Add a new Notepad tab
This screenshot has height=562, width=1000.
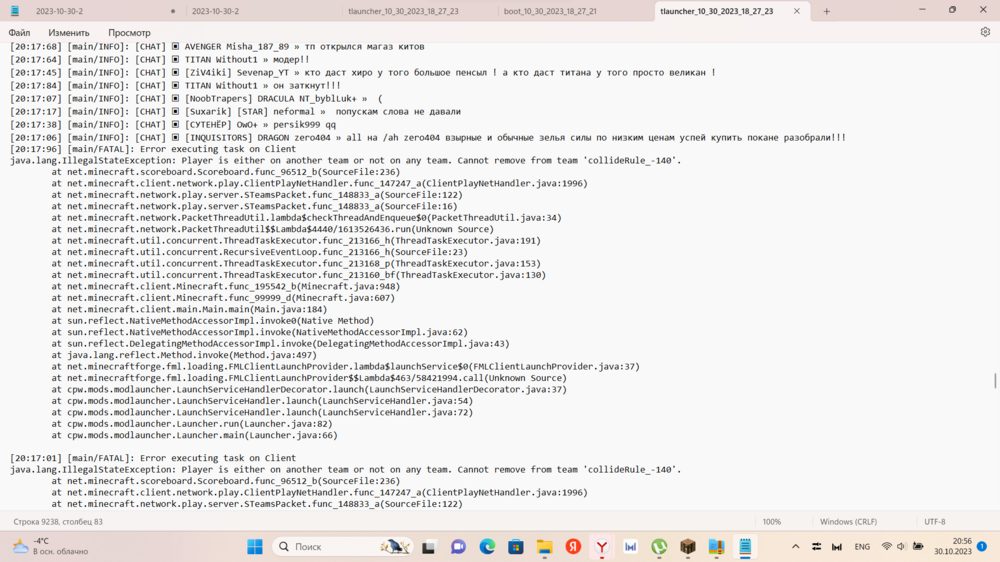[x=827, y=11]
